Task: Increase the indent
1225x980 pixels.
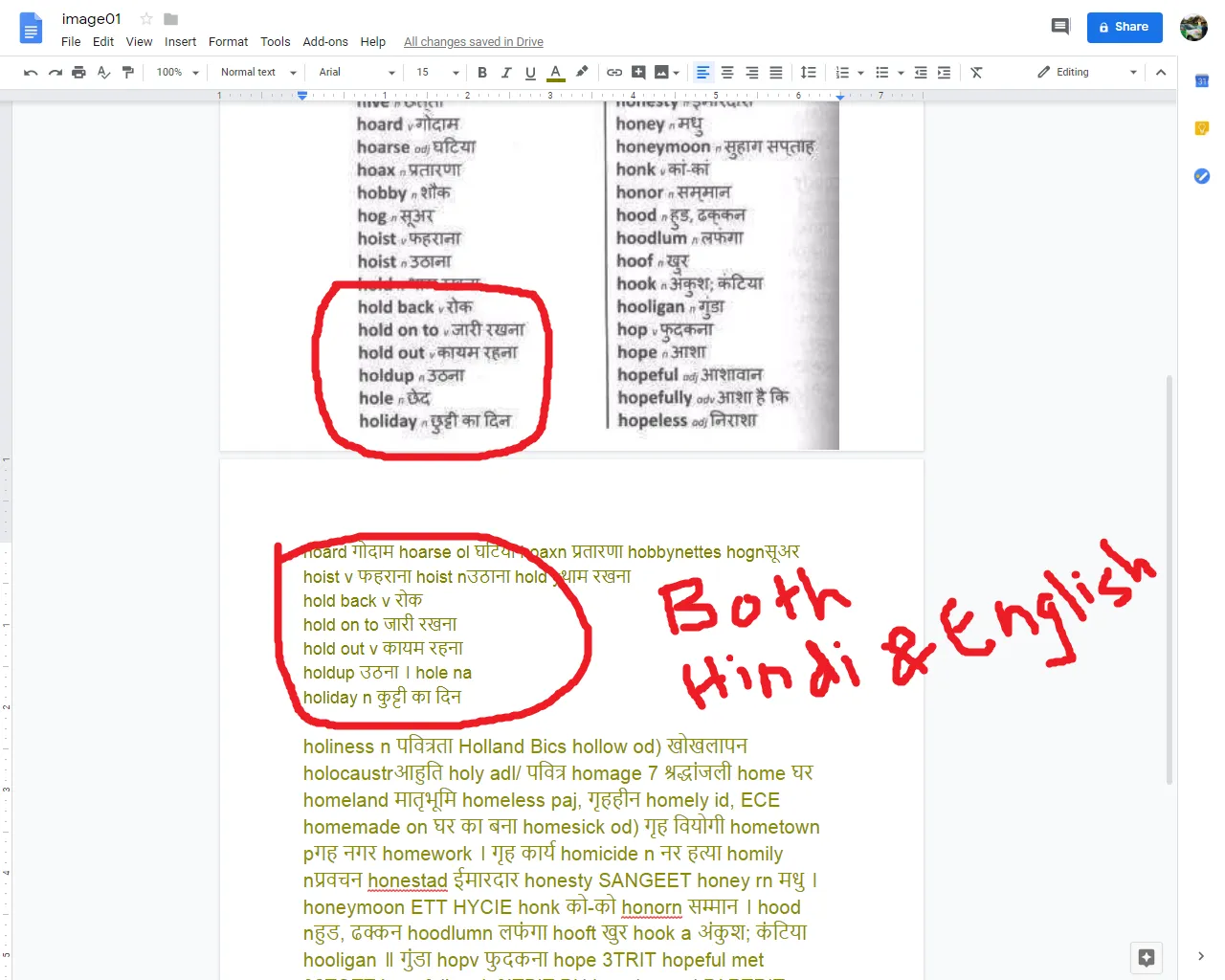Action: coord(945,73)
